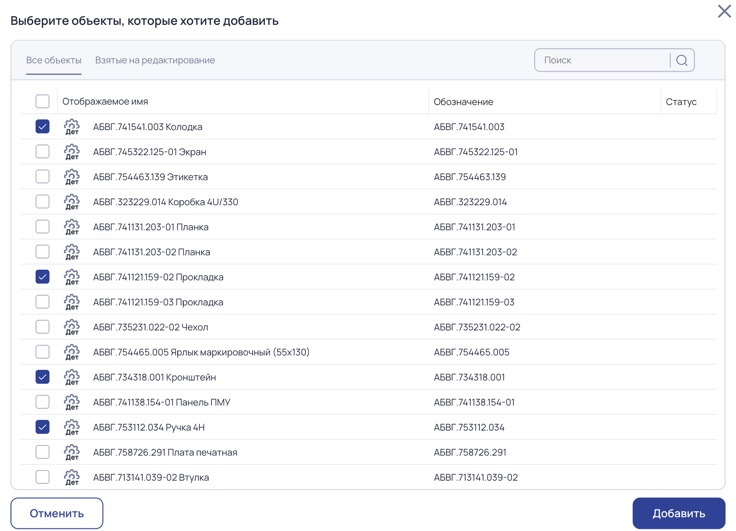Click the Добавить button
Screen dimensions: 736x531
click(x=679, y=514)
